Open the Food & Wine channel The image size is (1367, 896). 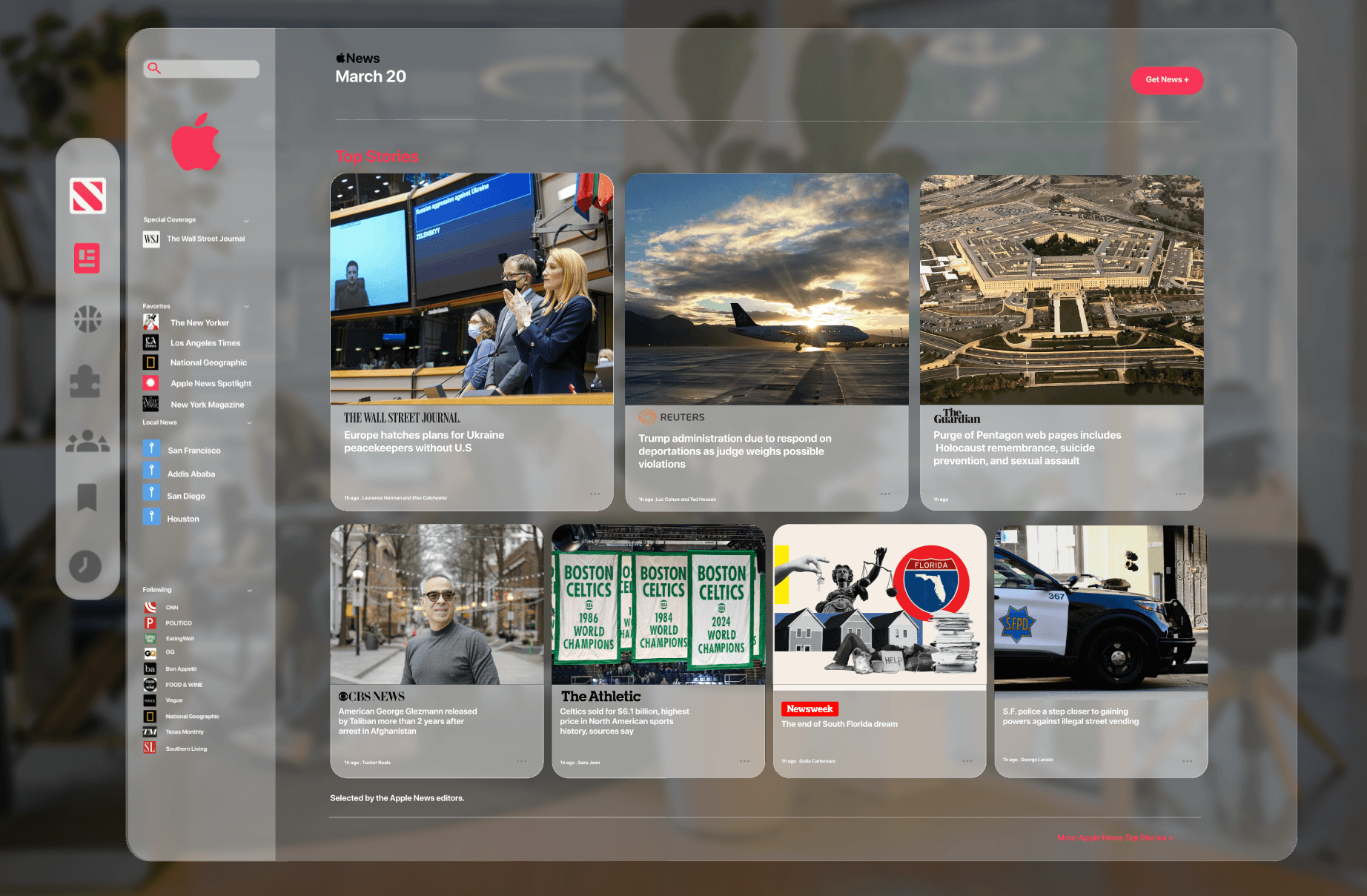coord(184,685)
